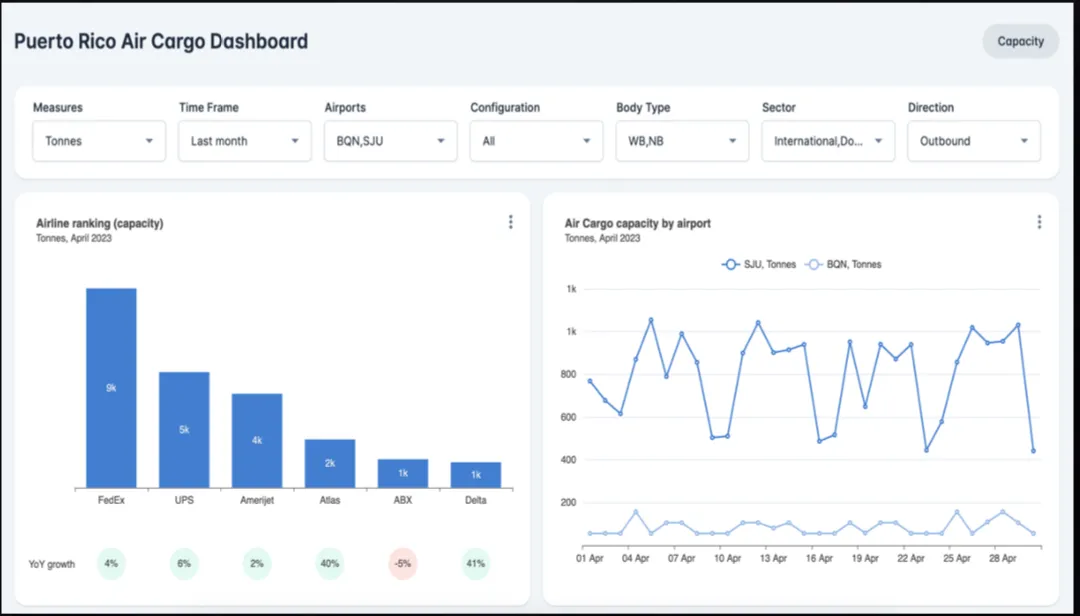Click the Amerijet axis label
This screenshot has width=1080, height=616.
pyautogui.click(x=257, y=501)
